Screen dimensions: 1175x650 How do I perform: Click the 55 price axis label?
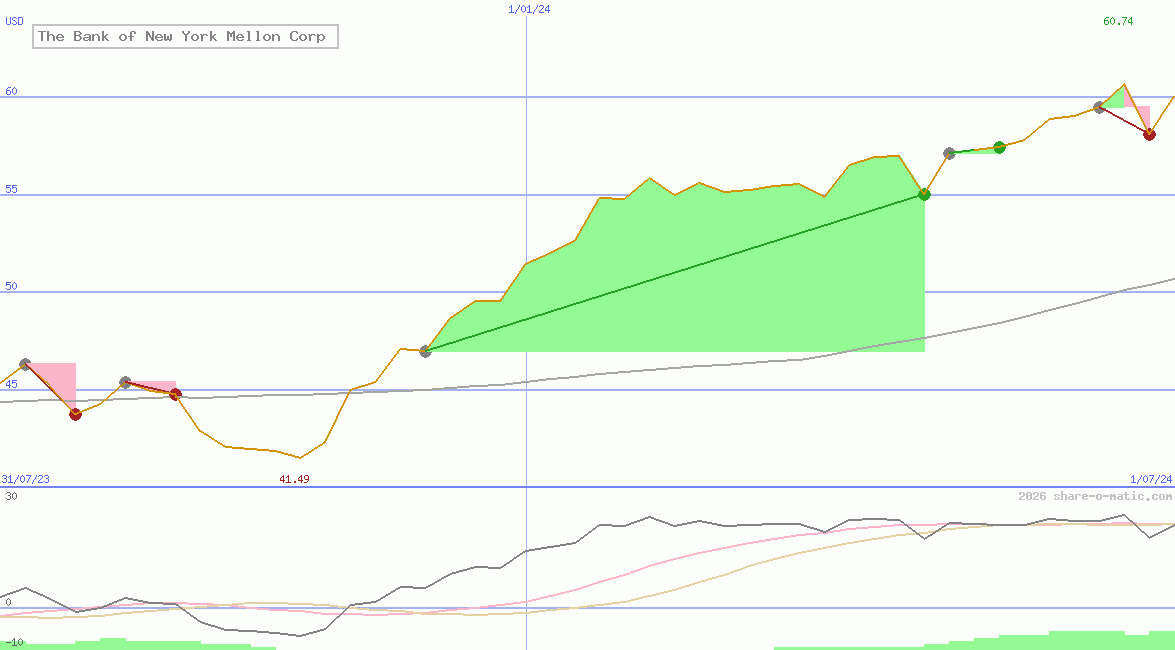11,189
